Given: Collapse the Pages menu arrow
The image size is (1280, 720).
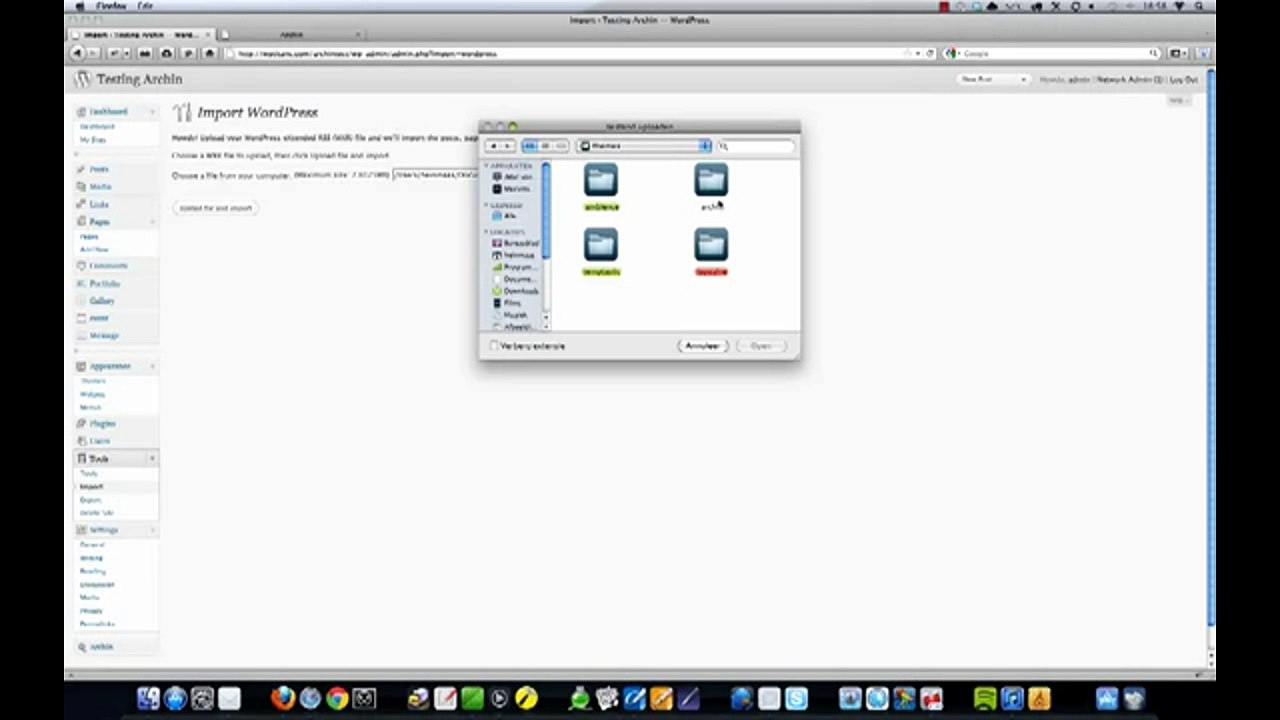Looking at the screenshot, I should [x=152, y=221].
